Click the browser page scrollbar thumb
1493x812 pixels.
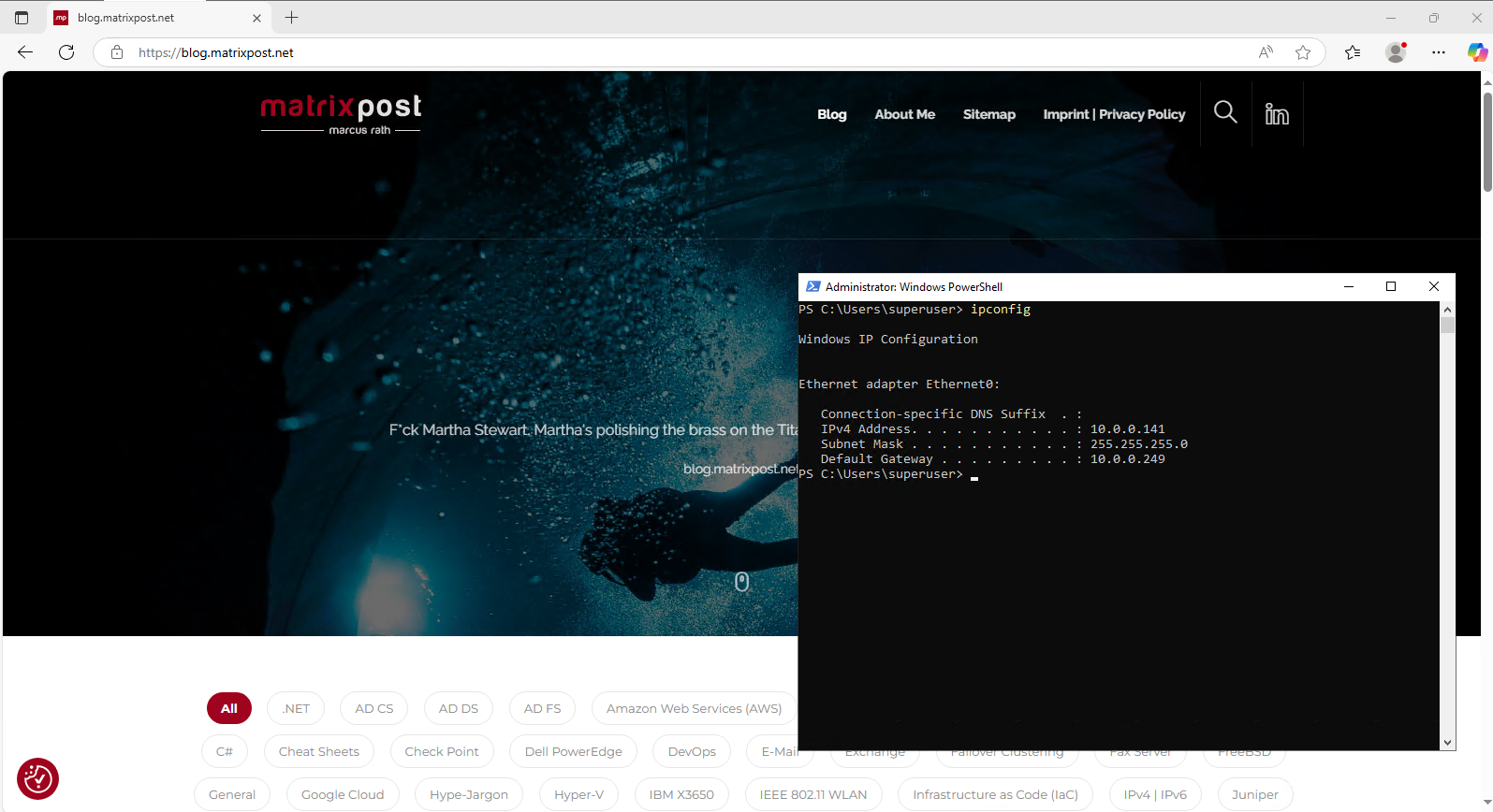pyautogui.click(x=1487, y=140)
